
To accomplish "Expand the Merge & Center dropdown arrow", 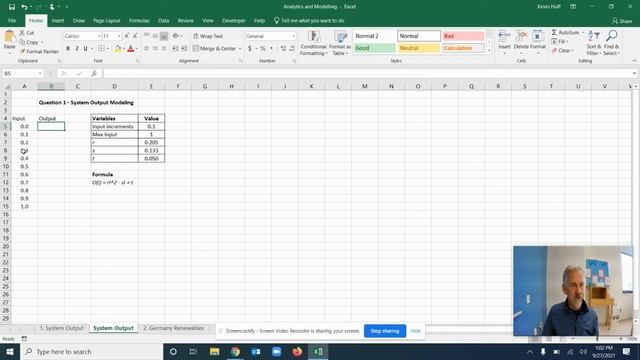I will [x=240, y=49].
